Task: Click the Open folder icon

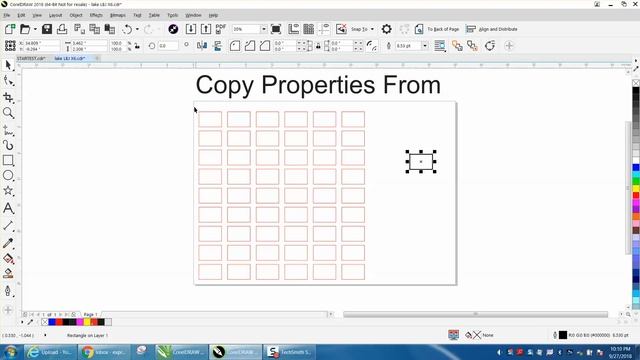Action: coord(25,29)
